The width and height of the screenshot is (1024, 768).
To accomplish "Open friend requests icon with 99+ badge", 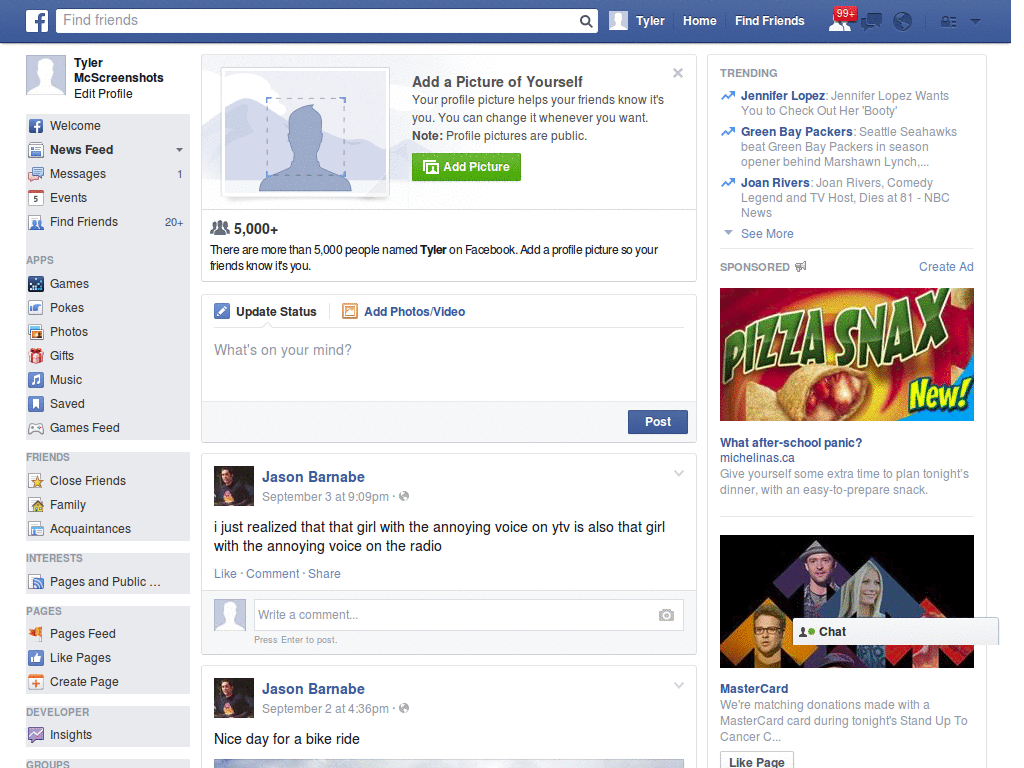I will (841, 20).
